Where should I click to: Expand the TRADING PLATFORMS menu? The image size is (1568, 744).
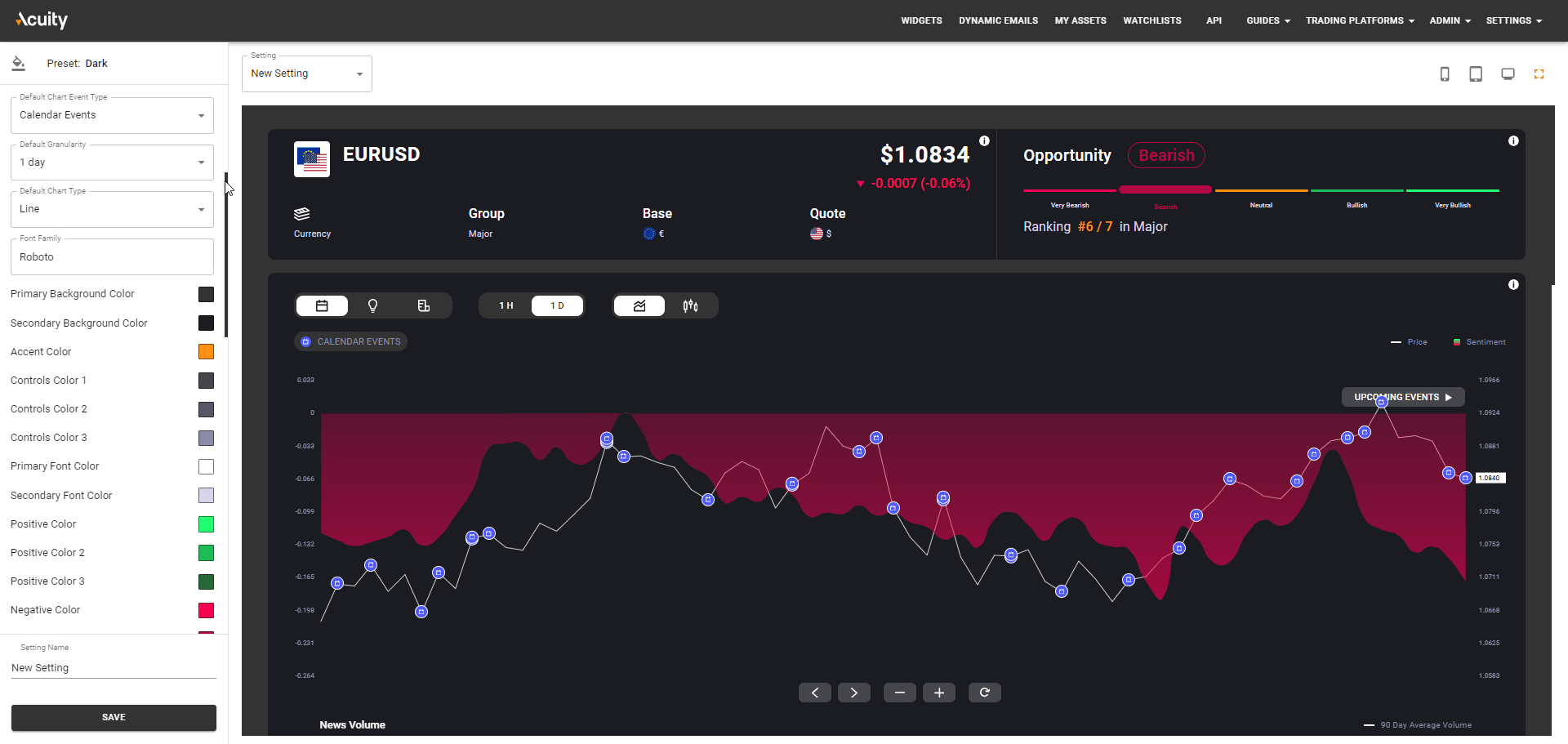pyautogui.click(x=1359, y=20)
